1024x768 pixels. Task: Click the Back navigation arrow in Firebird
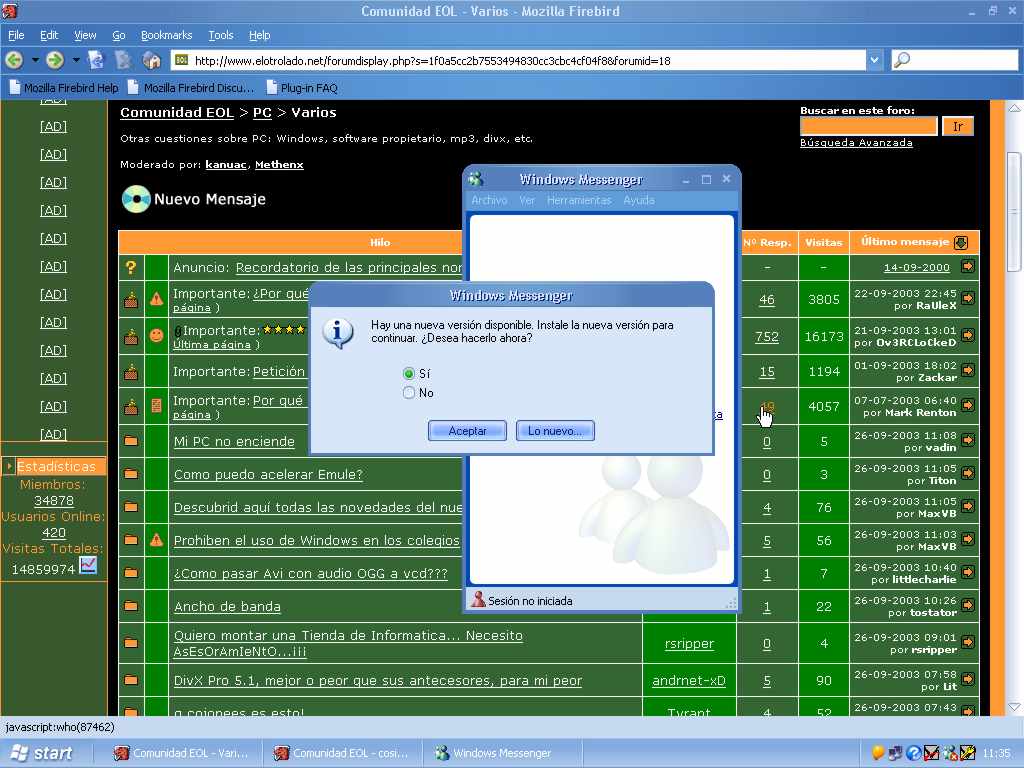coord(14,60)
